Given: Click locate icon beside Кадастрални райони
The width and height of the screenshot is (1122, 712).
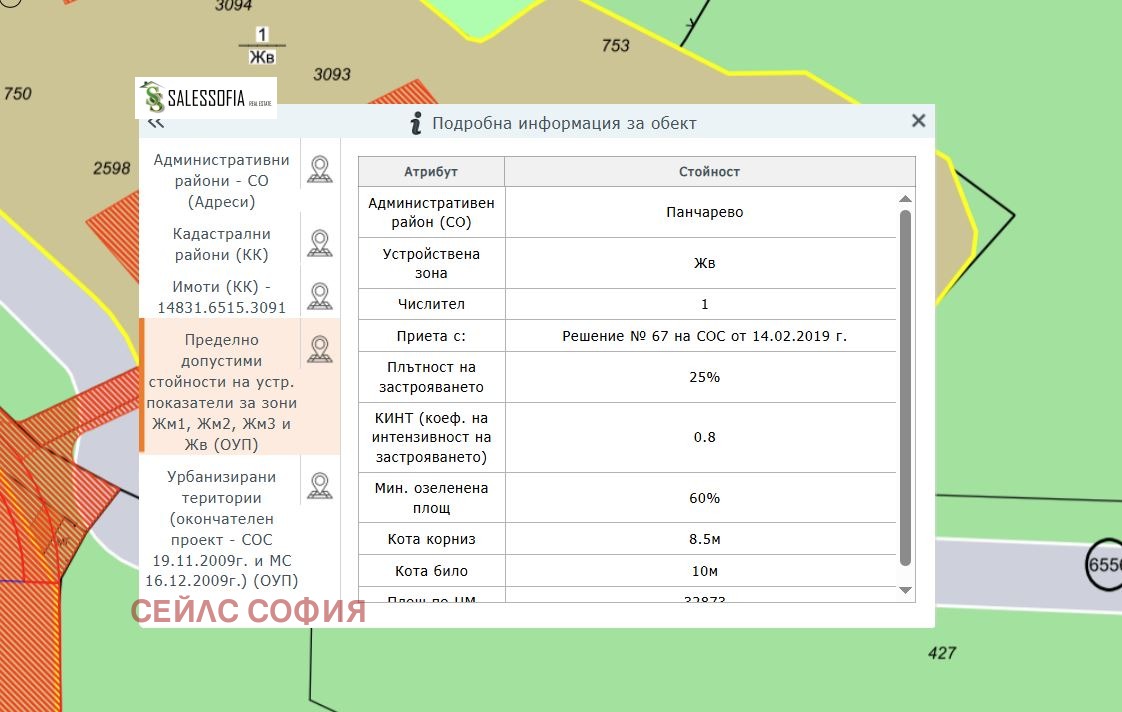Looking at the screenshot, I should (x=319, y=243).
